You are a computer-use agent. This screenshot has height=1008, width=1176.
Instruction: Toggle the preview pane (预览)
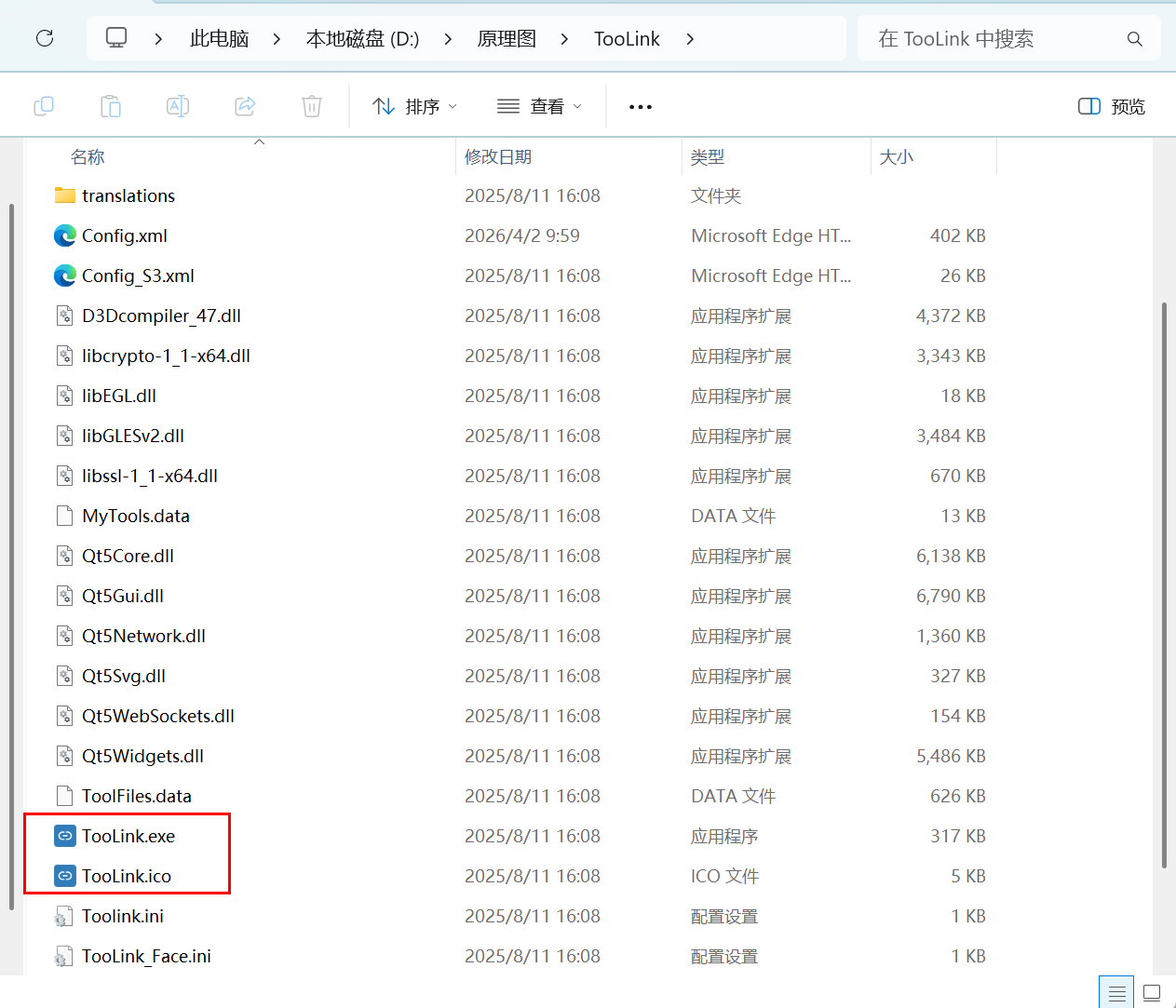1112,106
